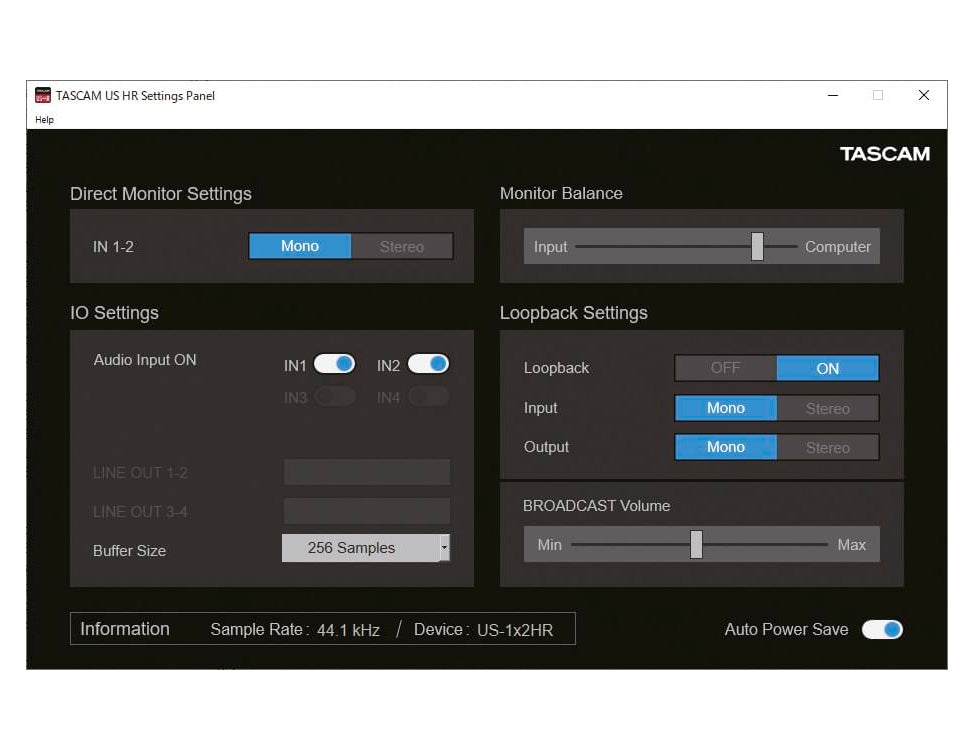The height and width of the screenshot is (750, 975).
Task: Turn Loopback ON
Action: (828, 368)
